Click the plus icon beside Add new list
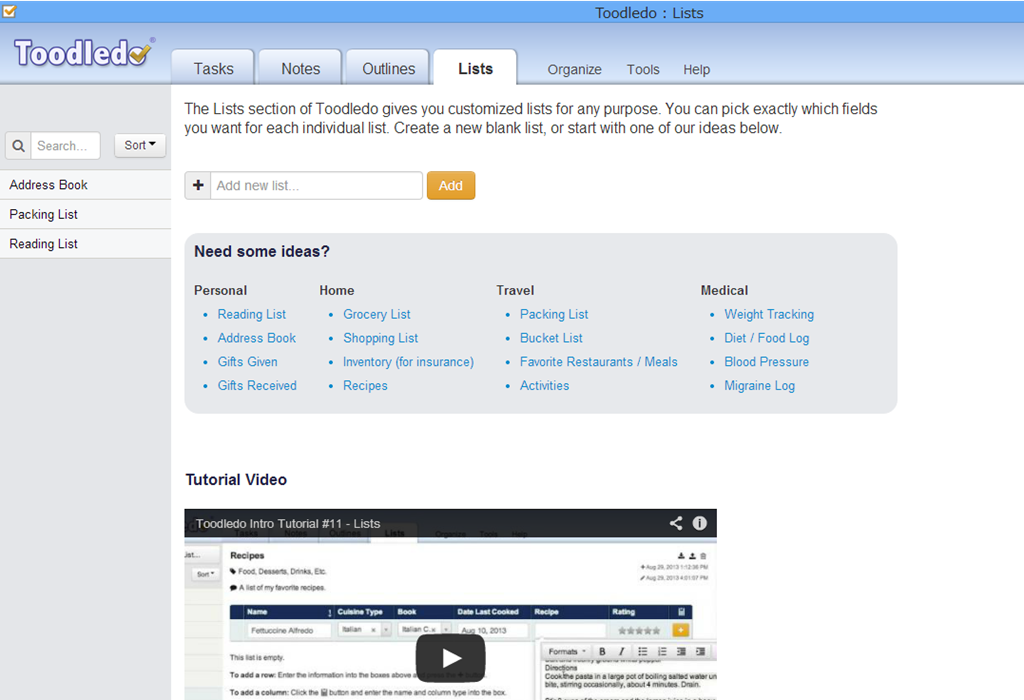The image size is (1024, 700). click(x=199, y=185)
